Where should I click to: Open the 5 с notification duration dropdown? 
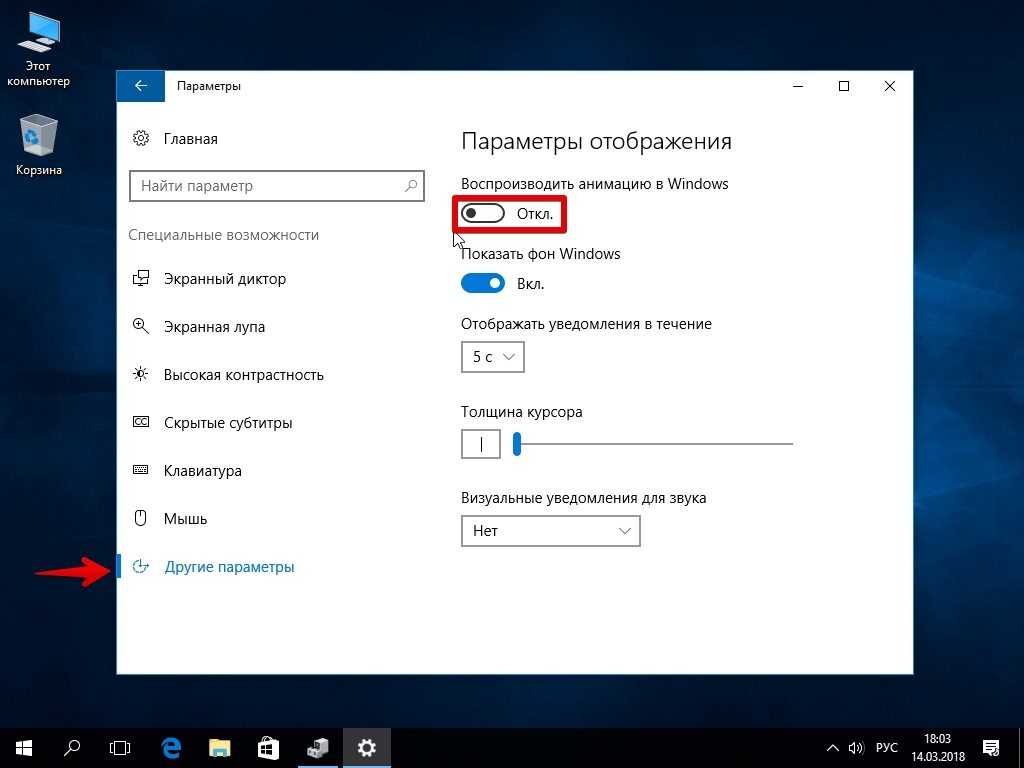click(x=492, y=357)
